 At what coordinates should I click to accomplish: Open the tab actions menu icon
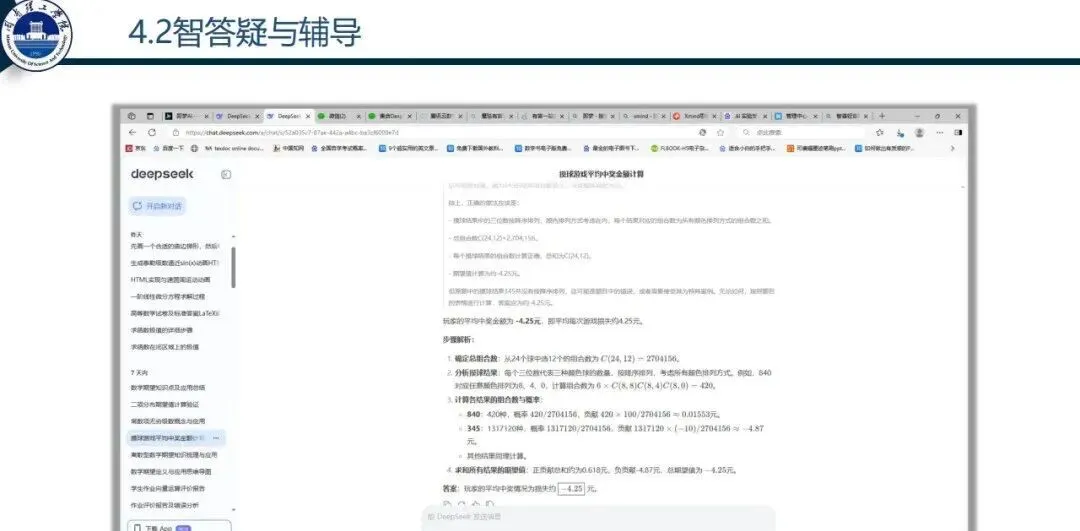149,116
